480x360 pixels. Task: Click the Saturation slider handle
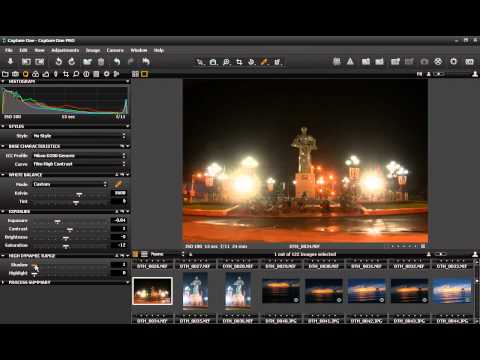(66, 246)
